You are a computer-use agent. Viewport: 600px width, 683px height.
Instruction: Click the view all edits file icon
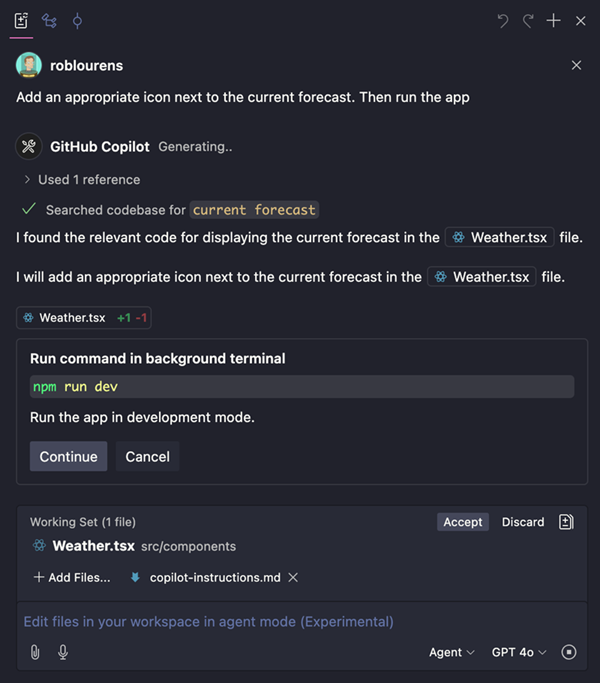click(x=566, y=522)
